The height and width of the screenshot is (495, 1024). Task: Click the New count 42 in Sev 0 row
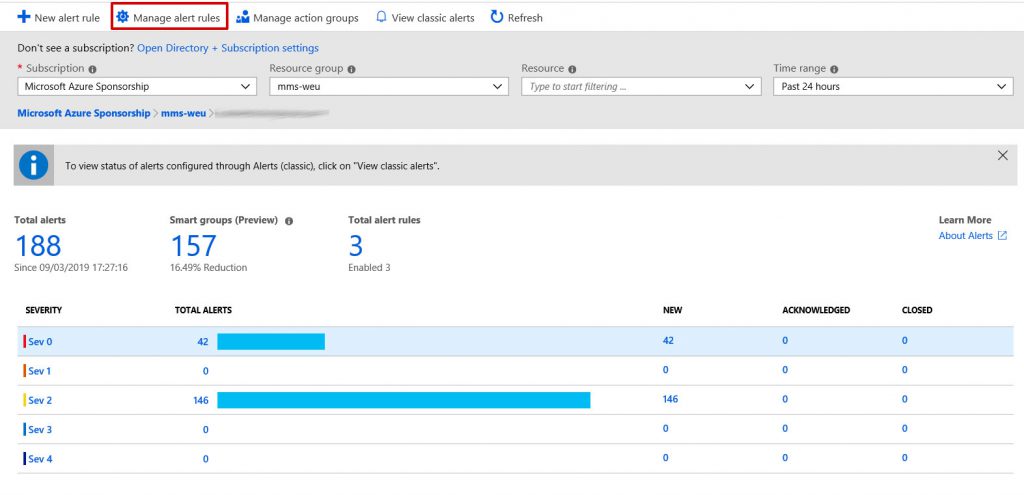(x=668, y=340)
